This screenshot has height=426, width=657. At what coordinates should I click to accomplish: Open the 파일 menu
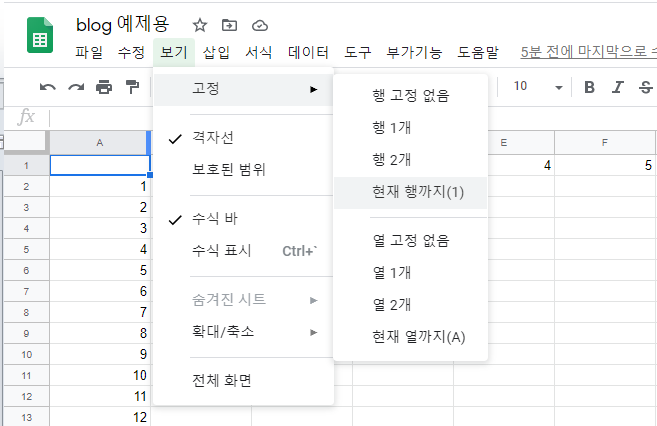coord(89,52)
